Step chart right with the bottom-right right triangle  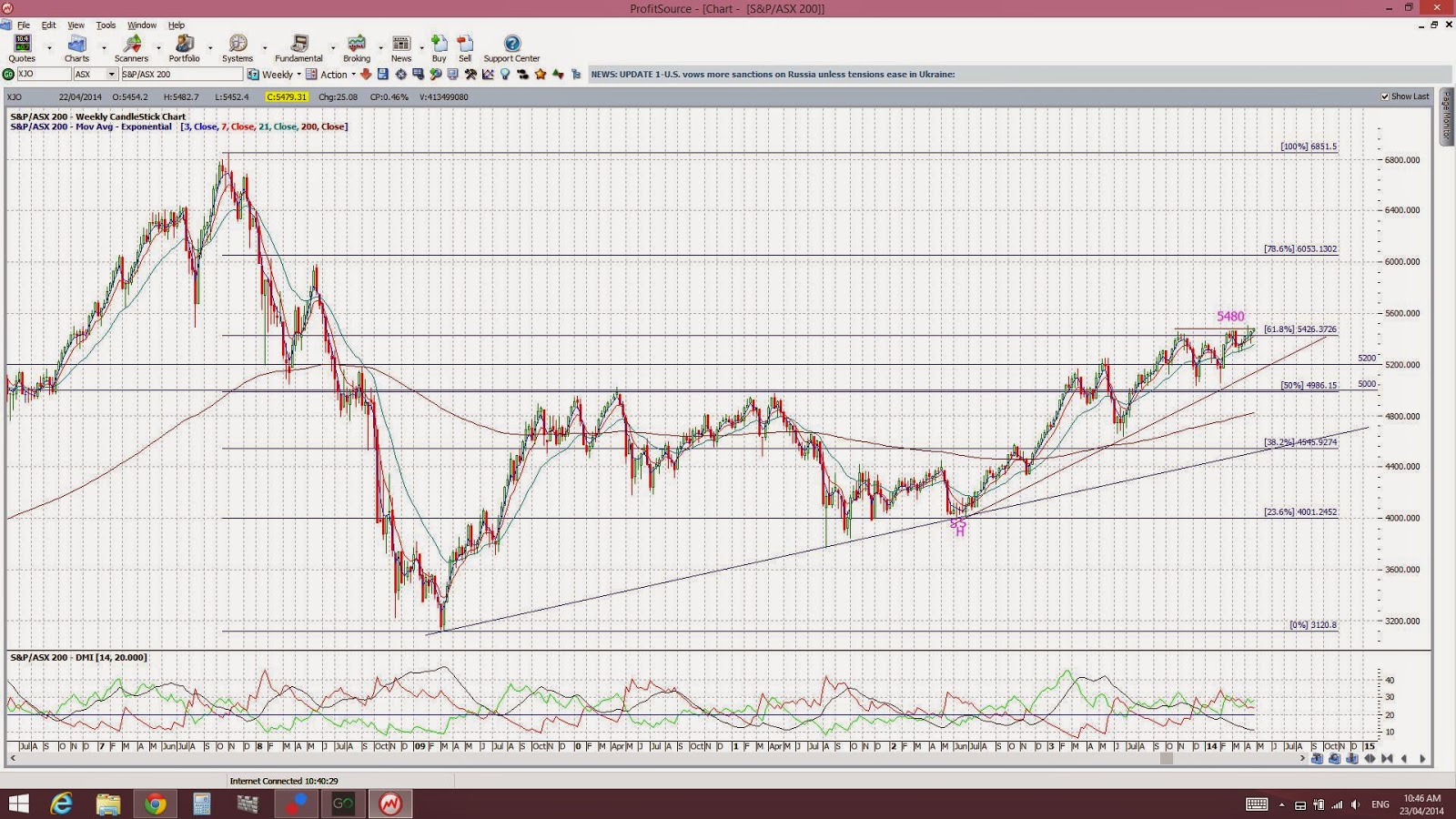[1422, 758]
